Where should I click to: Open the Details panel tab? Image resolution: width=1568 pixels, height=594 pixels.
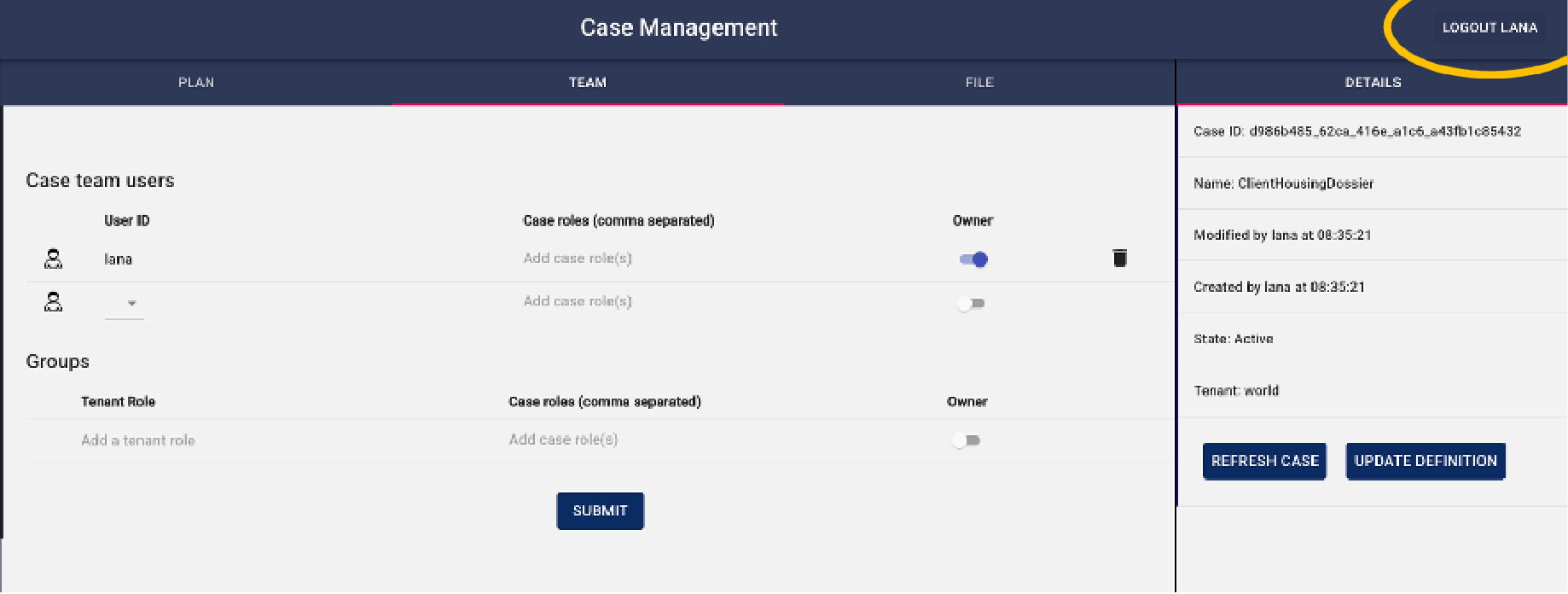pos(1373,83)
